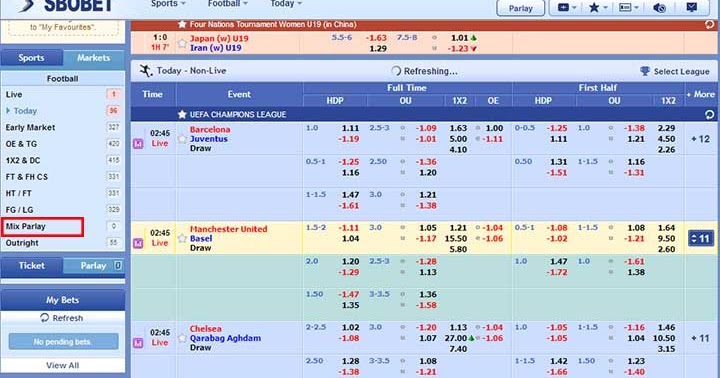Click the refresh icon in My Bets panel

click(x=45, y=318)
